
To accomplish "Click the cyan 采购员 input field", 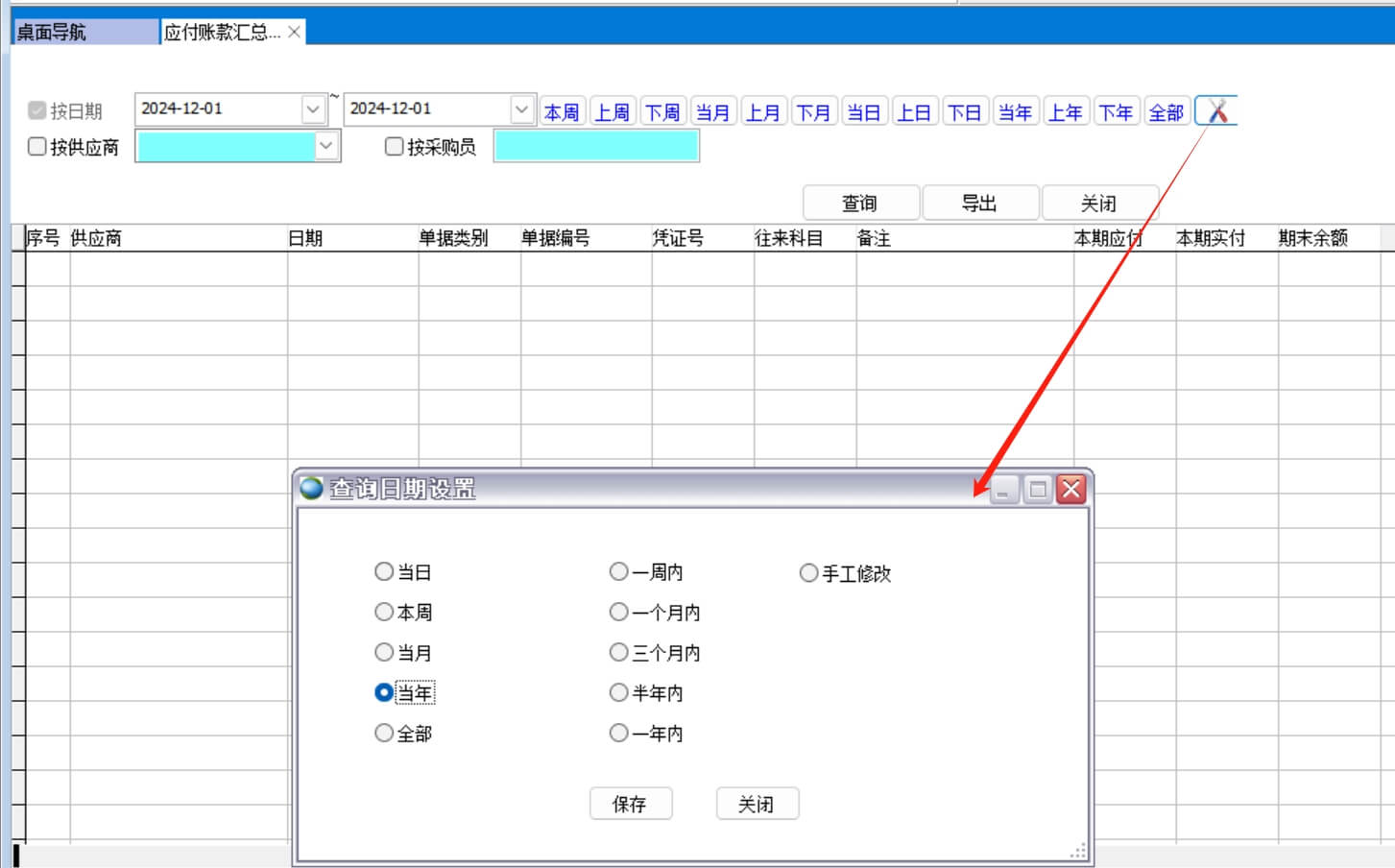I will tap(595, 146).
